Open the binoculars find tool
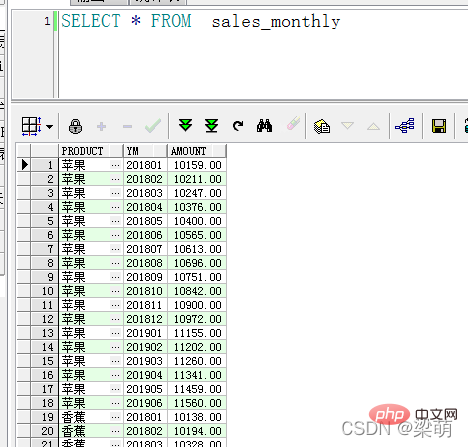Screen dimensions: 468x447 click(x=264, y=126)
